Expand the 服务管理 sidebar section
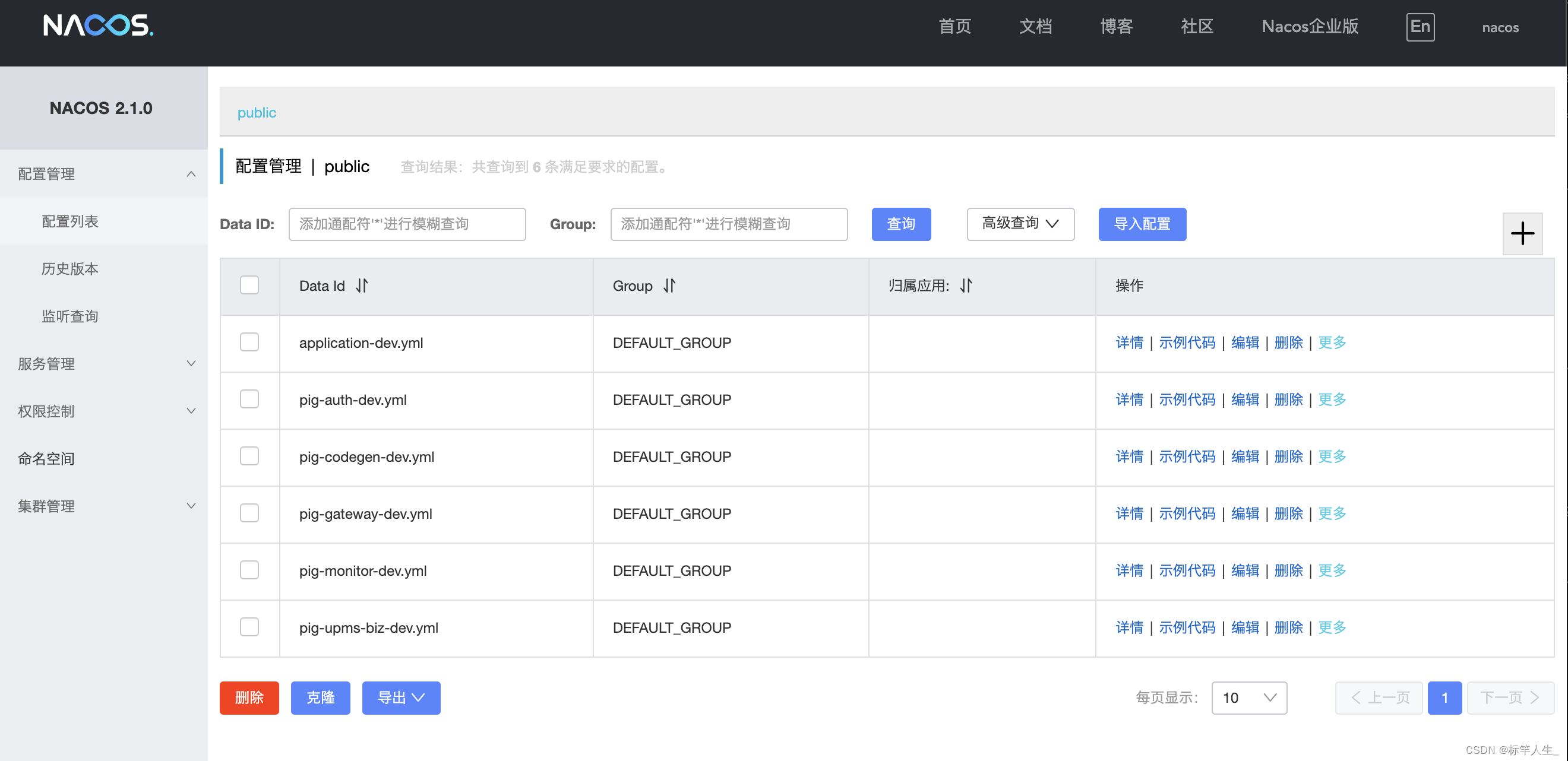 [x=103, y=364]
